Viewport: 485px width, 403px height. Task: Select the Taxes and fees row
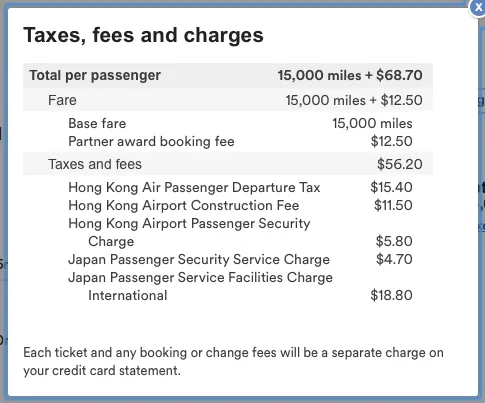[228, 164]
